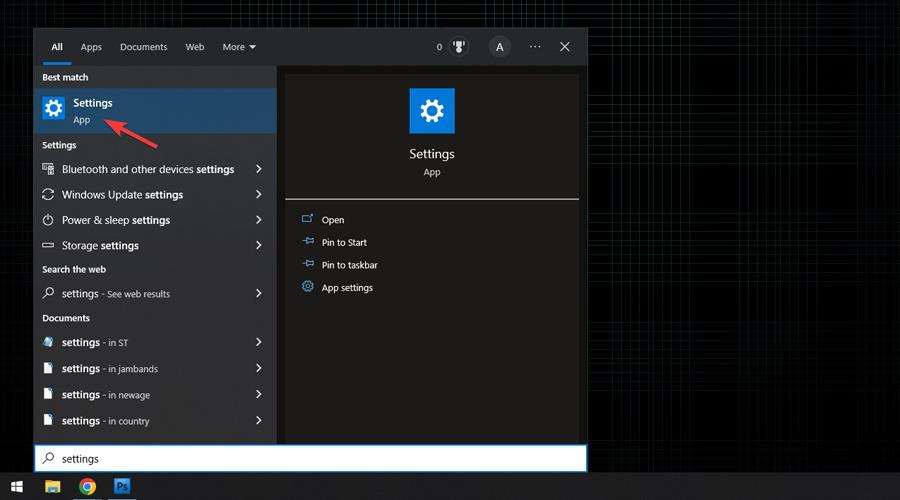Open Windows Update settings result
This screenshot has height=500, width=900.
(155, 195)
